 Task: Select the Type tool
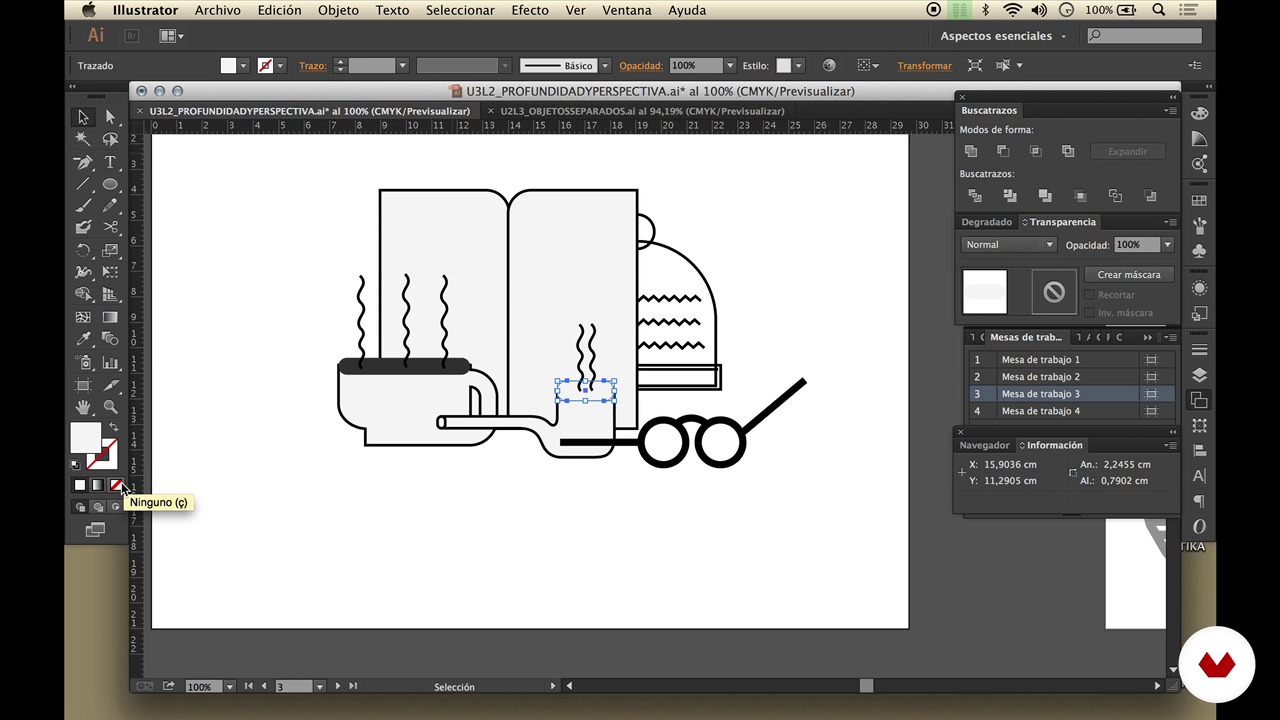[110, 162]
